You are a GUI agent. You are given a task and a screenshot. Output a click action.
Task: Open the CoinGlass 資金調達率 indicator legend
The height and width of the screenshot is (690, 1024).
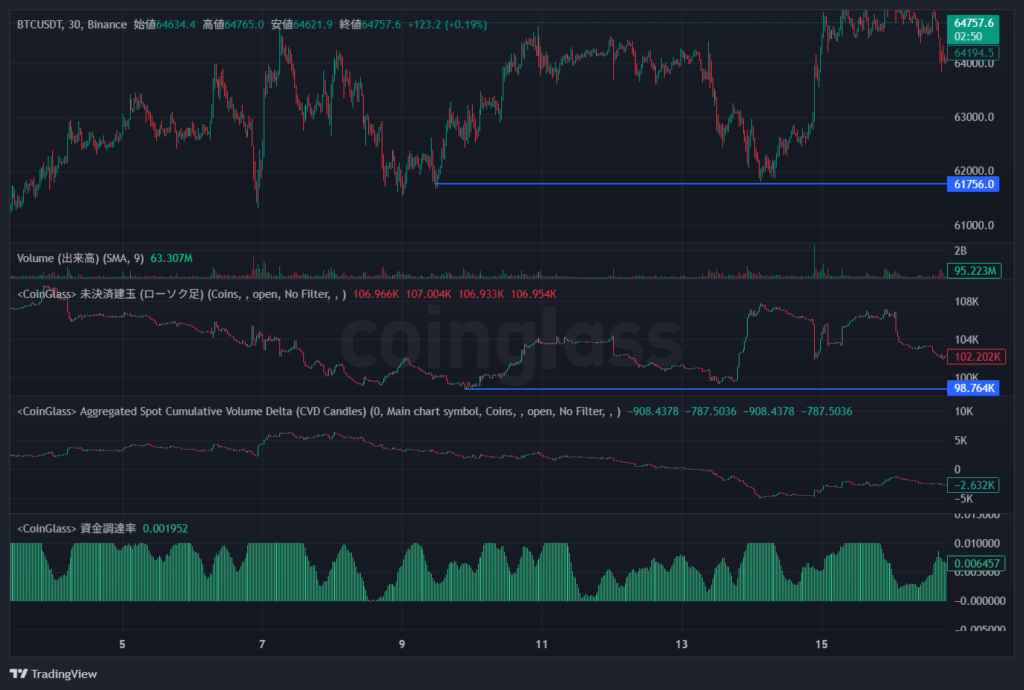tap(76, 529)
